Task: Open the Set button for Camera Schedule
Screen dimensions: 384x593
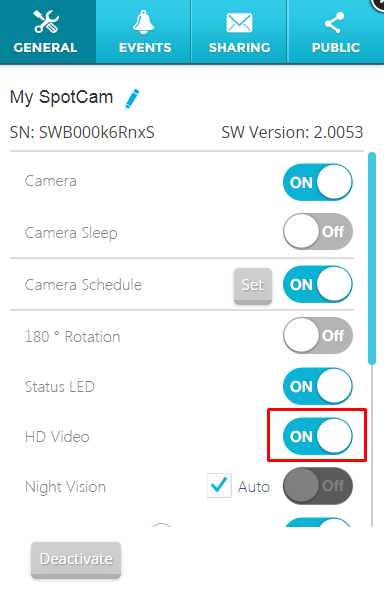Action: [x=253, y=286]
